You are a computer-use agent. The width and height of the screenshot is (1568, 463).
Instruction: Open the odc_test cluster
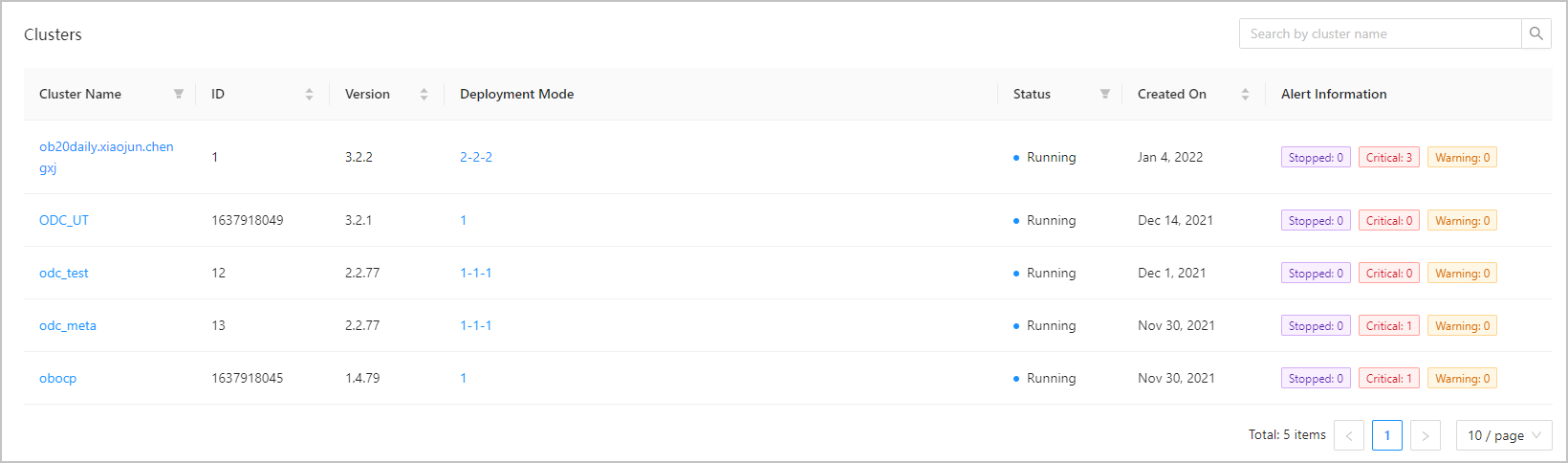[64, 273]
